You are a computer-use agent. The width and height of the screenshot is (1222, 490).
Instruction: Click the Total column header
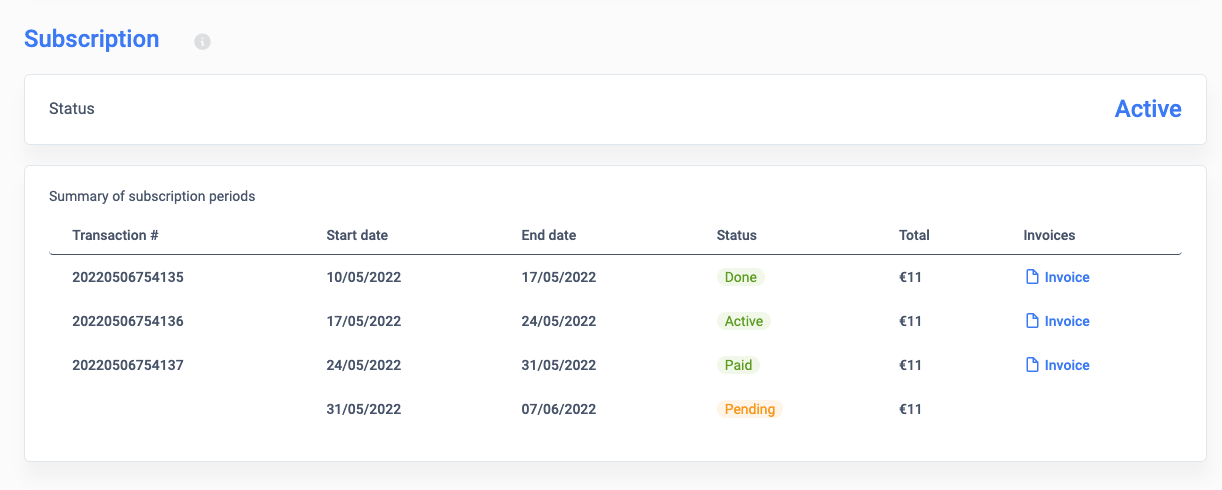point(914,235)
